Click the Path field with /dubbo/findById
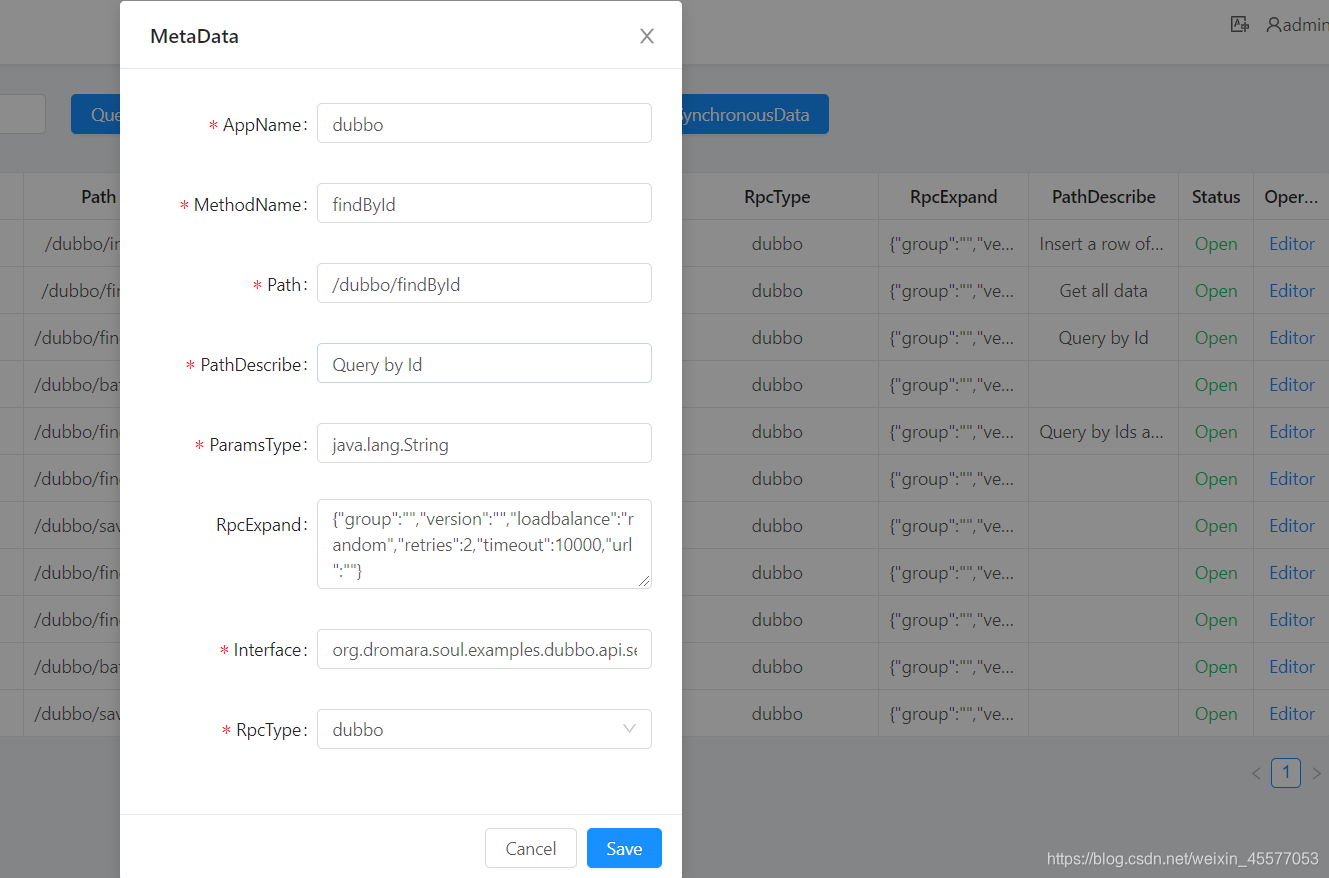The height and width of the screenshot is (878, 1329). 484,284
